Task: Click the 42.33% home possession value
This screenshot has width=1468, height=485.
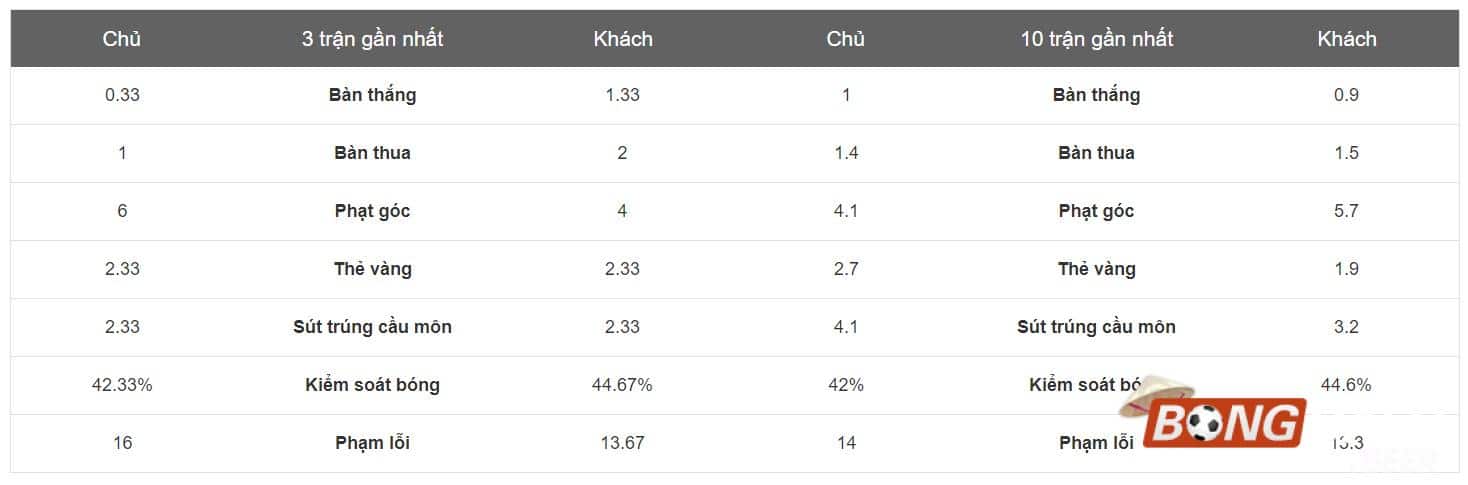Action: [x=122, y=385]
